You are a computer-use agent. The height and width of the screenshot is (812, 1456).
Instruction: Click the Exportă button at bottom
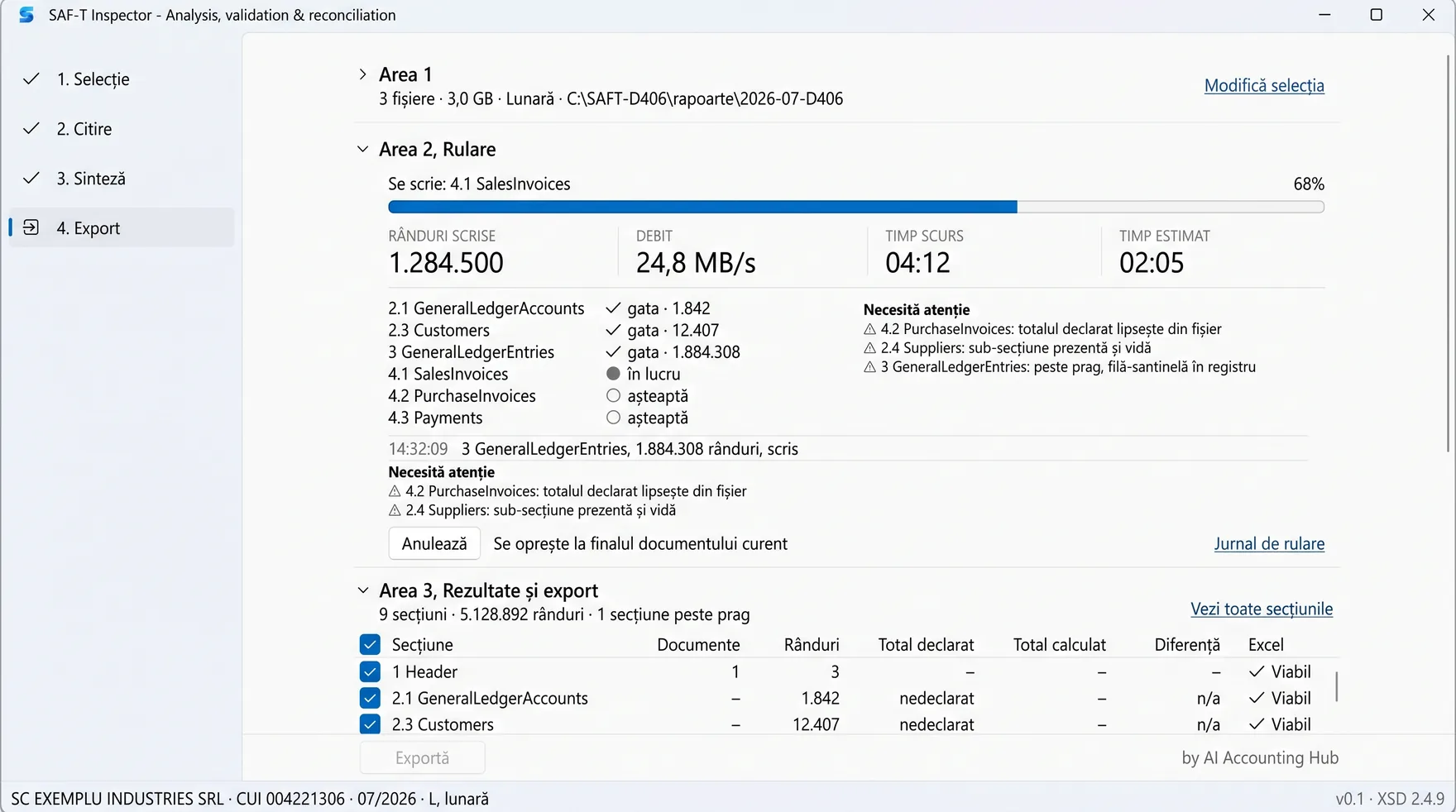pos(423,758)
